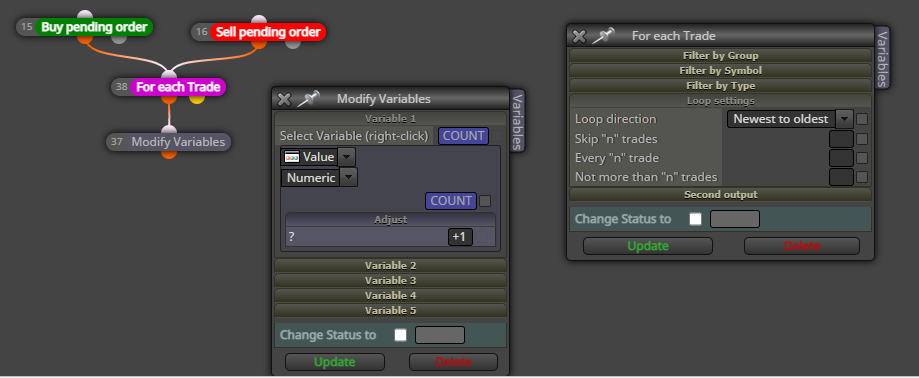The width and height of the screenshot is (919, 378).
Task: Expand Filter by Symbol section
Action: point(720,70)
